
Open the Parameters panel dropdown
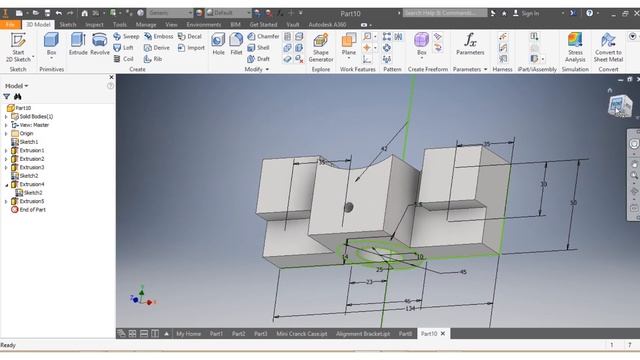tap(470, 69)
